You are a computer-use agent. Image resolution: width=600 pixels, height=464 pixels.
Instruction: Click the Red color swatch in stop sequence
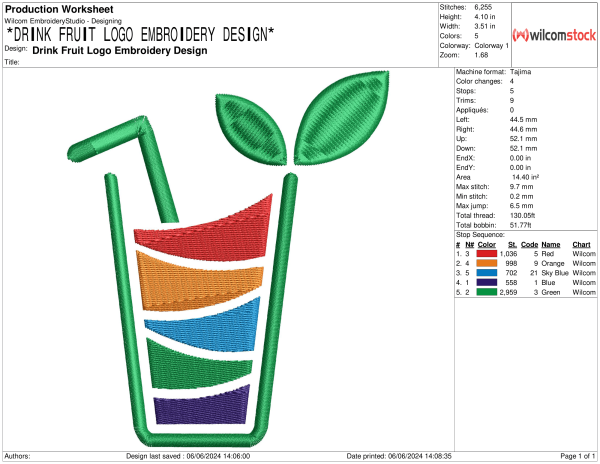(486, 254)
